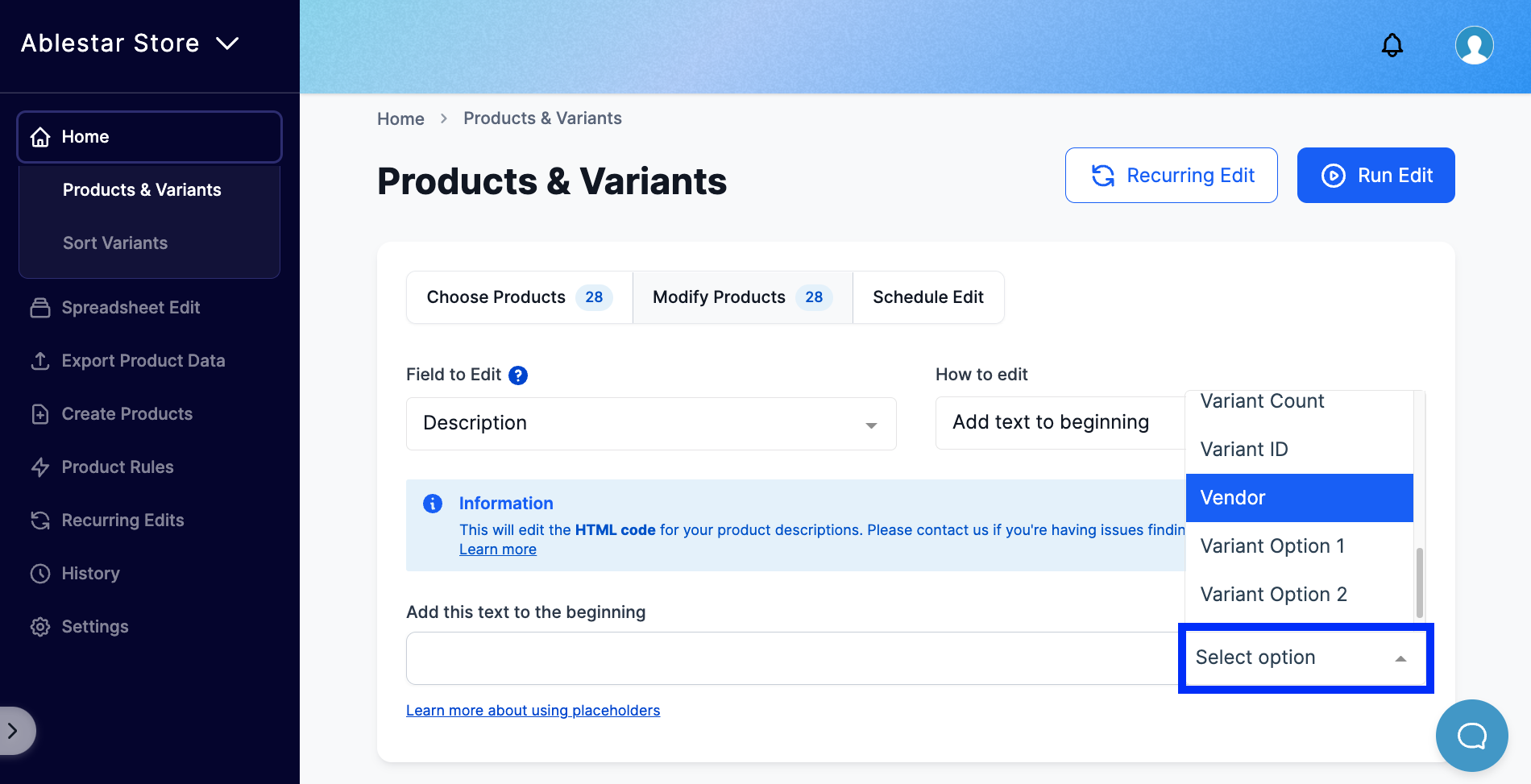Click the Settings gear icon in sidebar
The width and height of the screenshot is (1531, 784).
(40, 627)
